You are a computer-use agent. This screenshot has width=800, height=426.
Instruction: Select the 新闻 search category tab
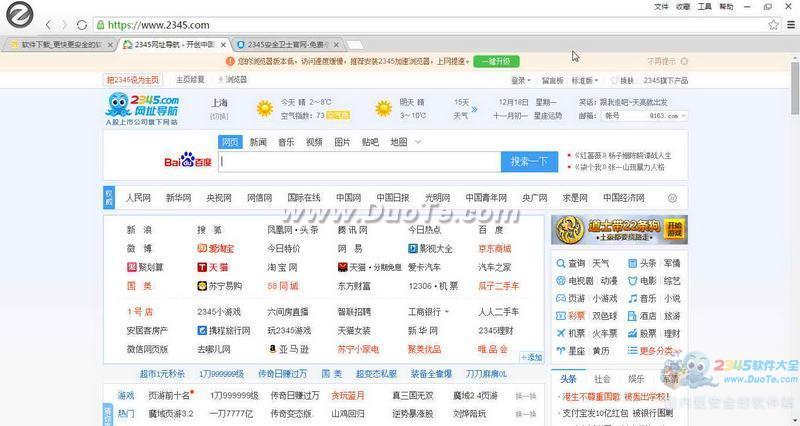tap(258, 142)
